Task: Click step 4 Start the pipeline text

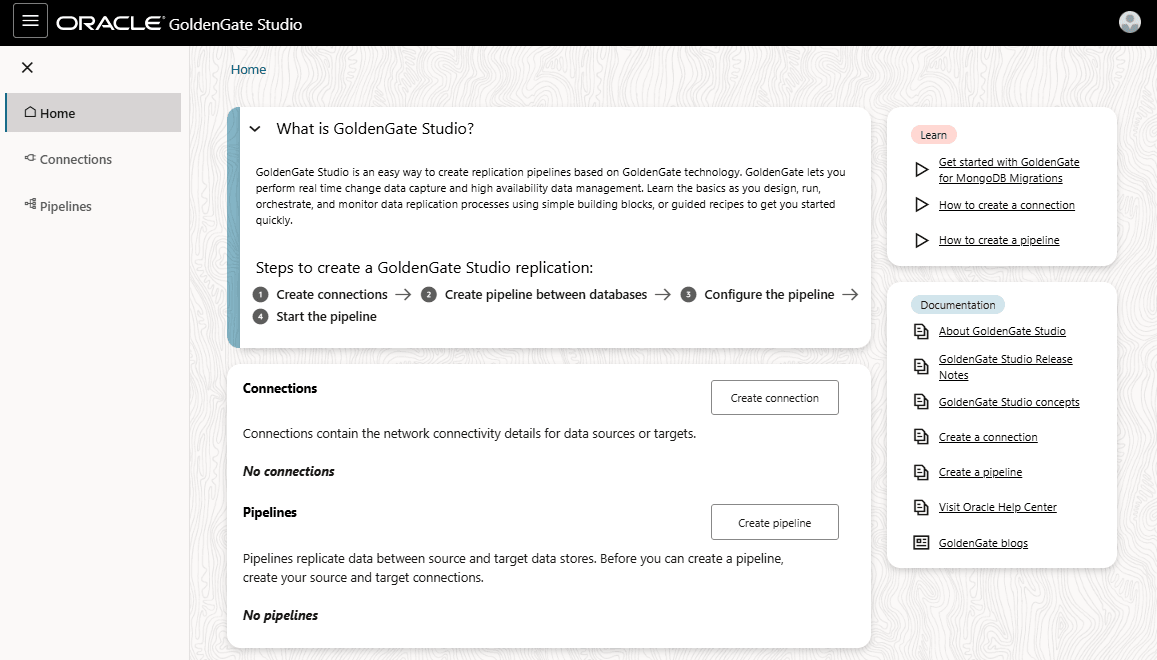Action: click(326, 317)
